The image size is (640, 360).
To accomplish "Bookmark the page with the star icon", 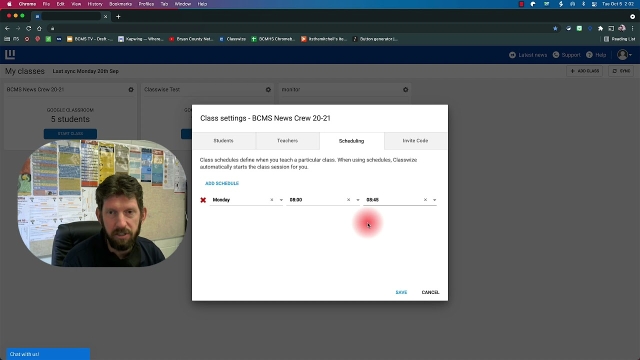I will tap(555, 28).
